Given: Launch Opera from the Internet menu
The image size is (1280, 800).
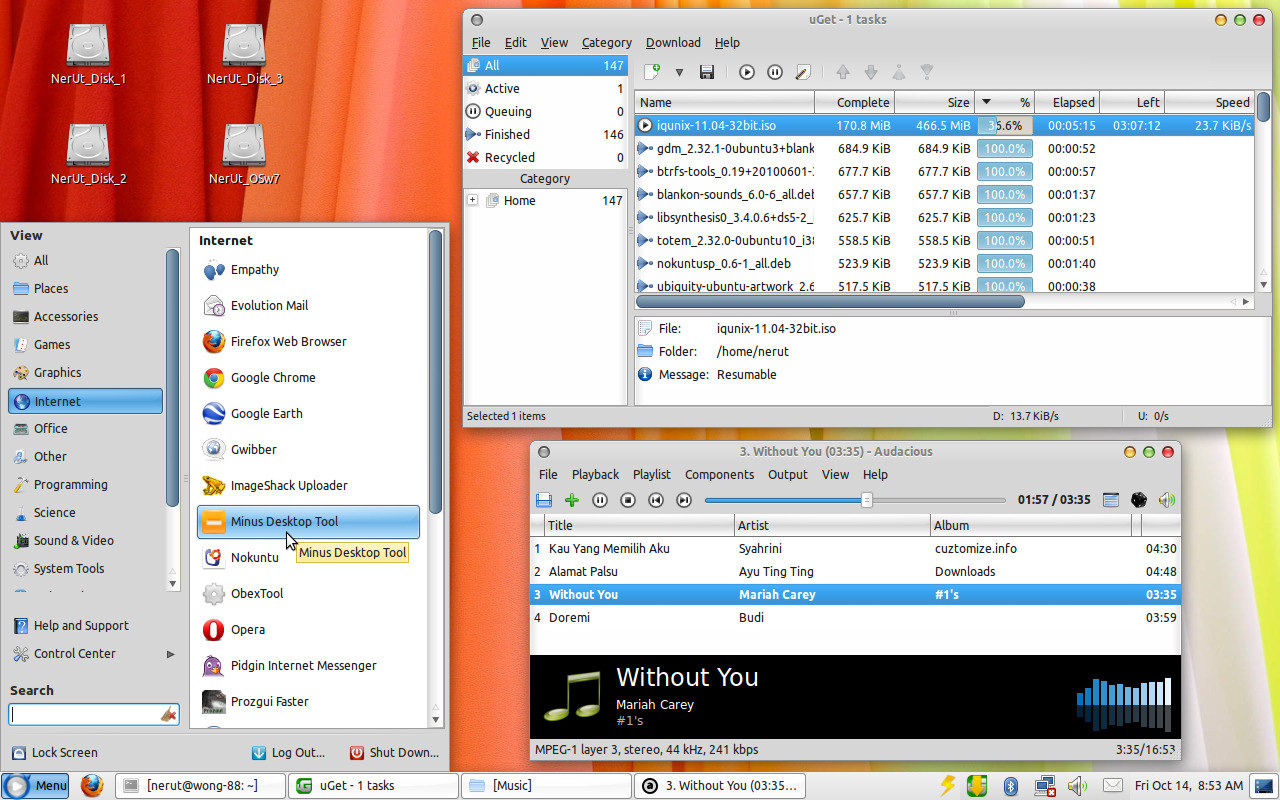Looking at the screenshot, I should 308,629.
